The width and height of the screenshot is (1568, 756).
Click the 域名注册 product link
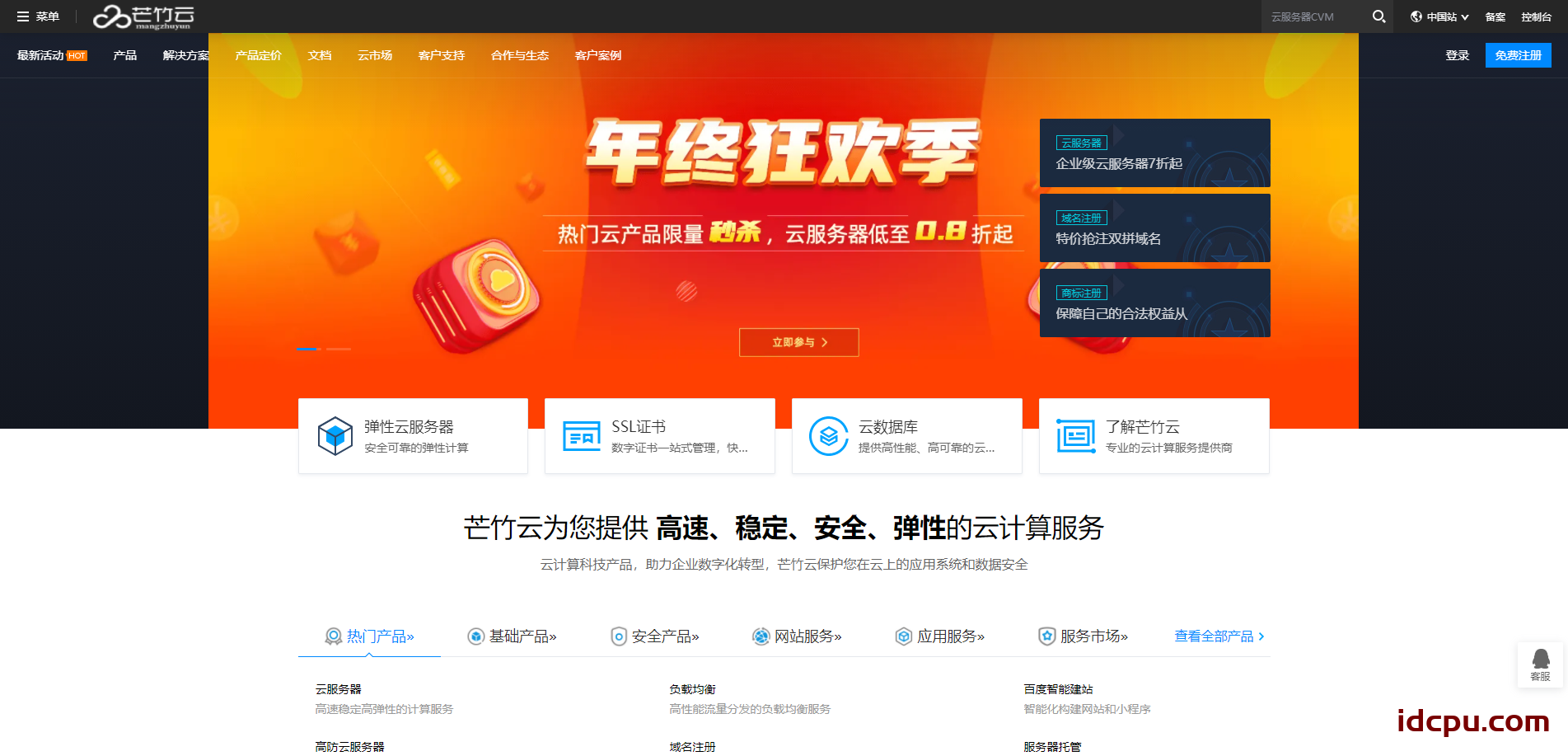(692, 747)
